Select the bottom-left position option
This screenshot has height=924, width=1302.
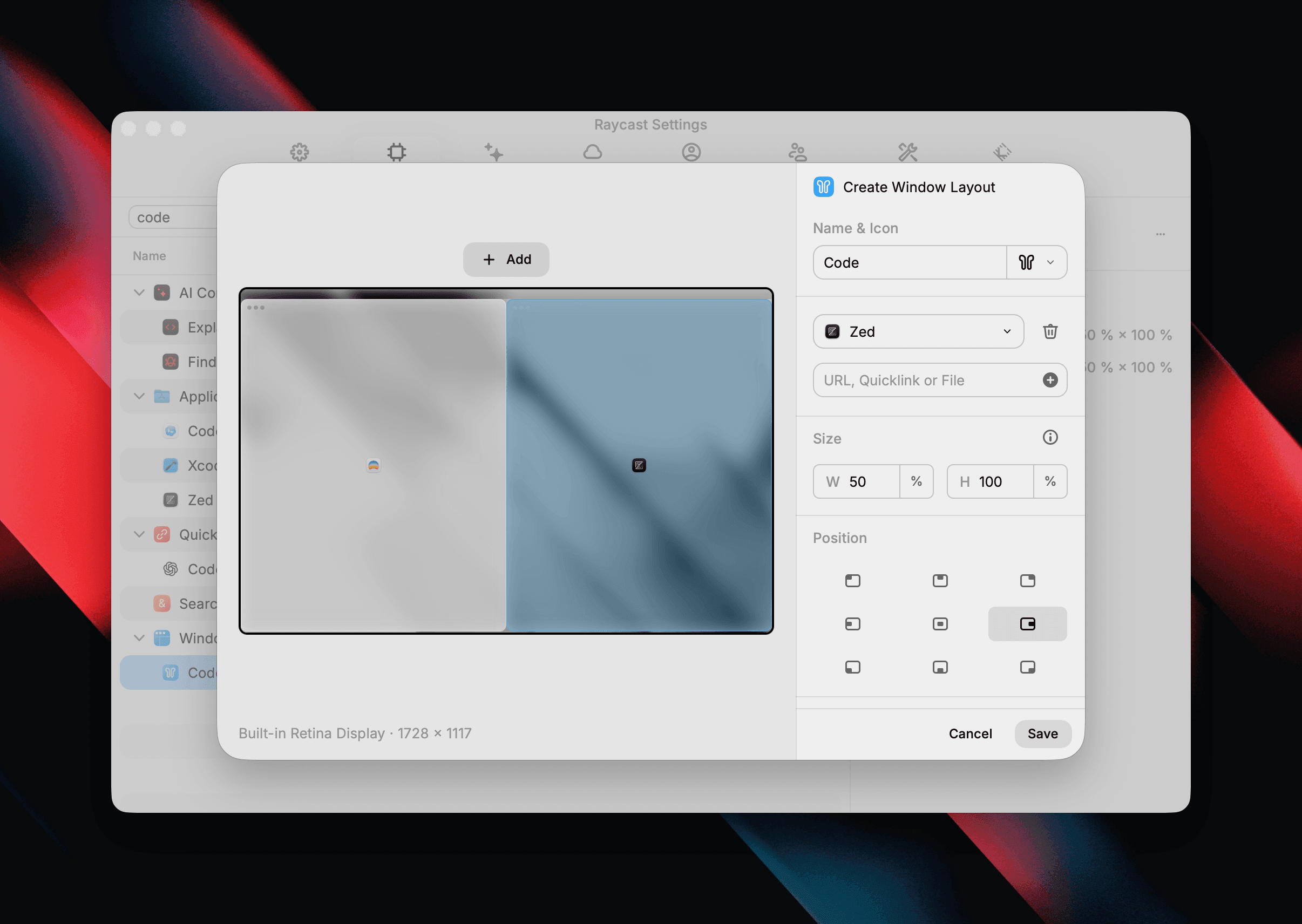pos(852,668)
